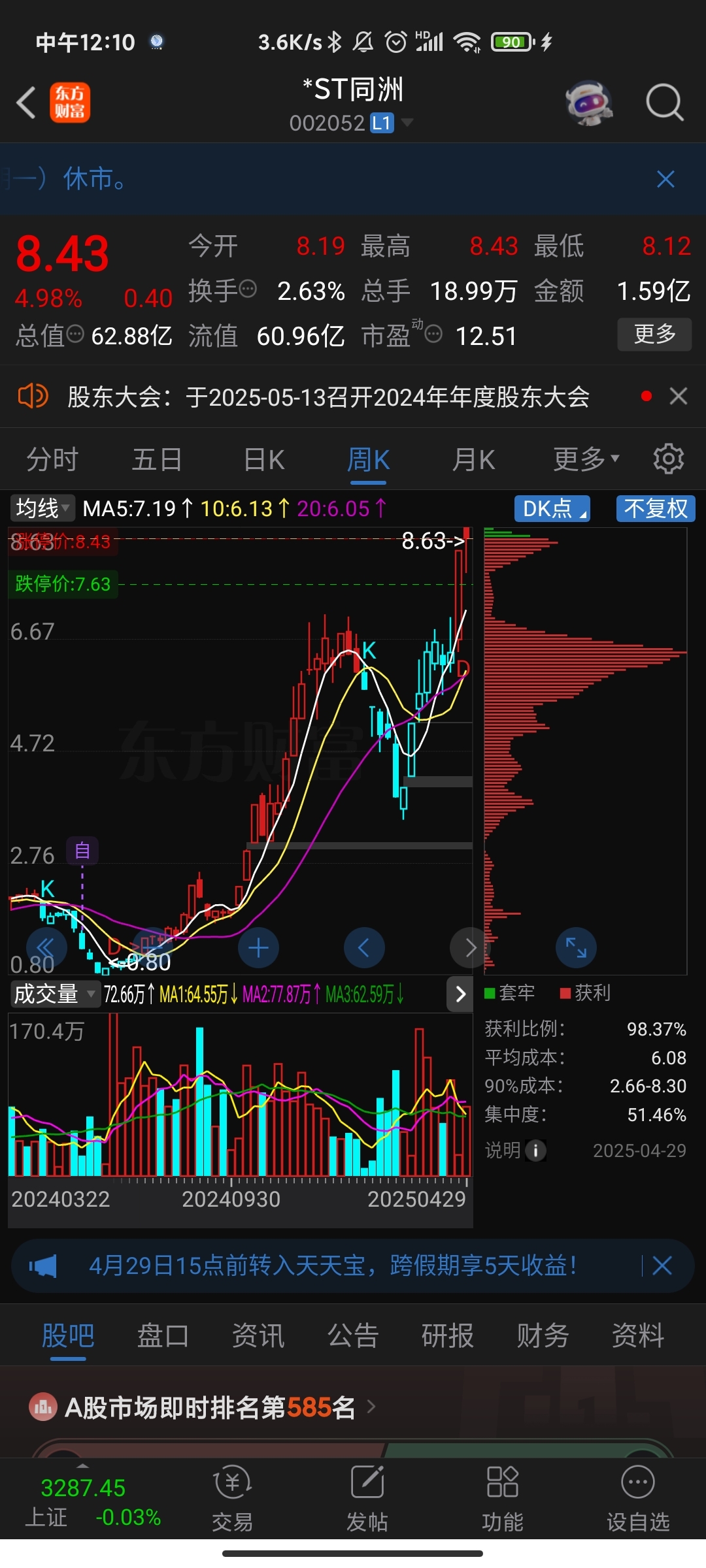This screenshot has height=1568, width=706.
Task: Open A股市场即时排名 chevron
Action: click(371, 1406)
